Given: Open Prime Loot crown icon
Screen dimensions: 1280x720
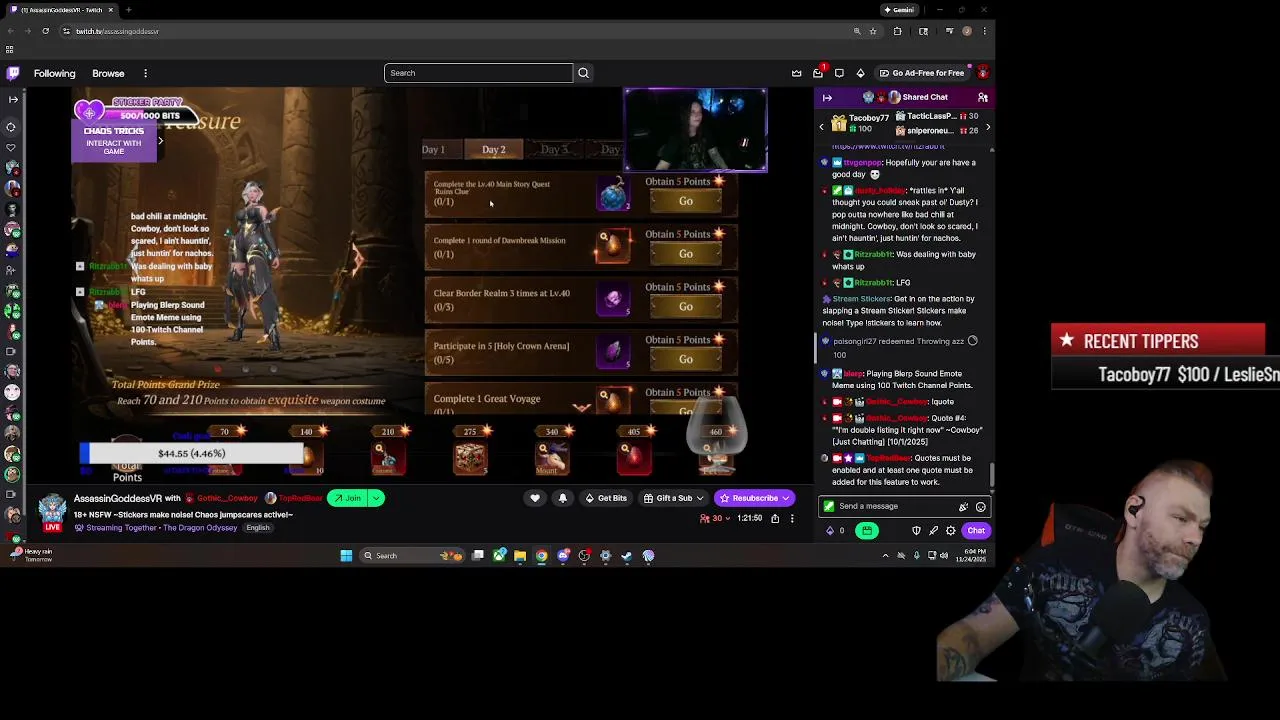Looking at the screenshot, I should pyautogui.click(x=796, y=73).
